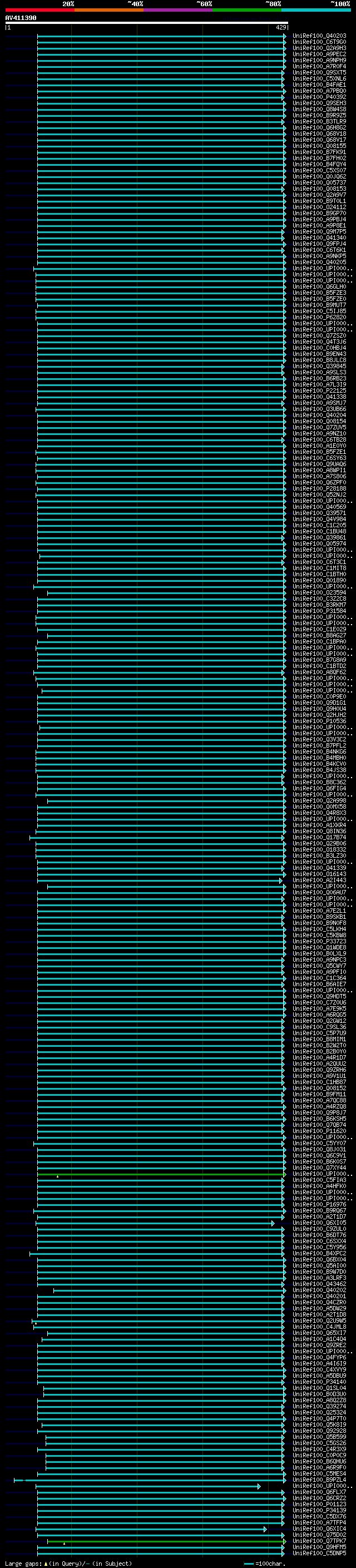The image size is (356, 1568).
Task: Select hit UniRef100_P01123
Action: (319, 1505)
